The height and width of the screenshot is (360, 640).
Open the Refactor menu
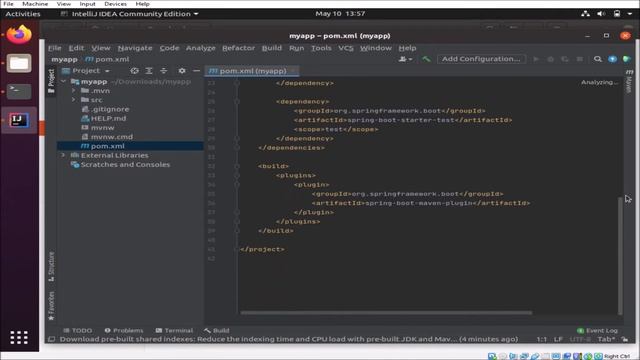[x=238, y=48]
